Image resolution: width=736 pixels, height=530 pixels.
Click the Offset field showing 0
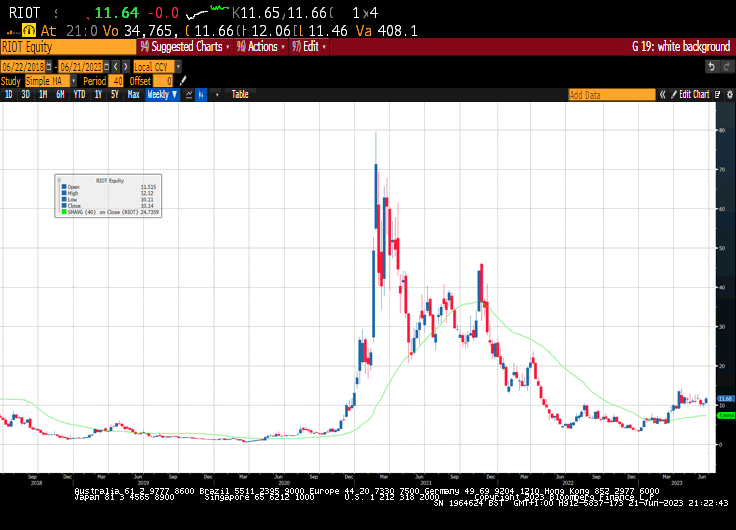click(x=163, y=81)
